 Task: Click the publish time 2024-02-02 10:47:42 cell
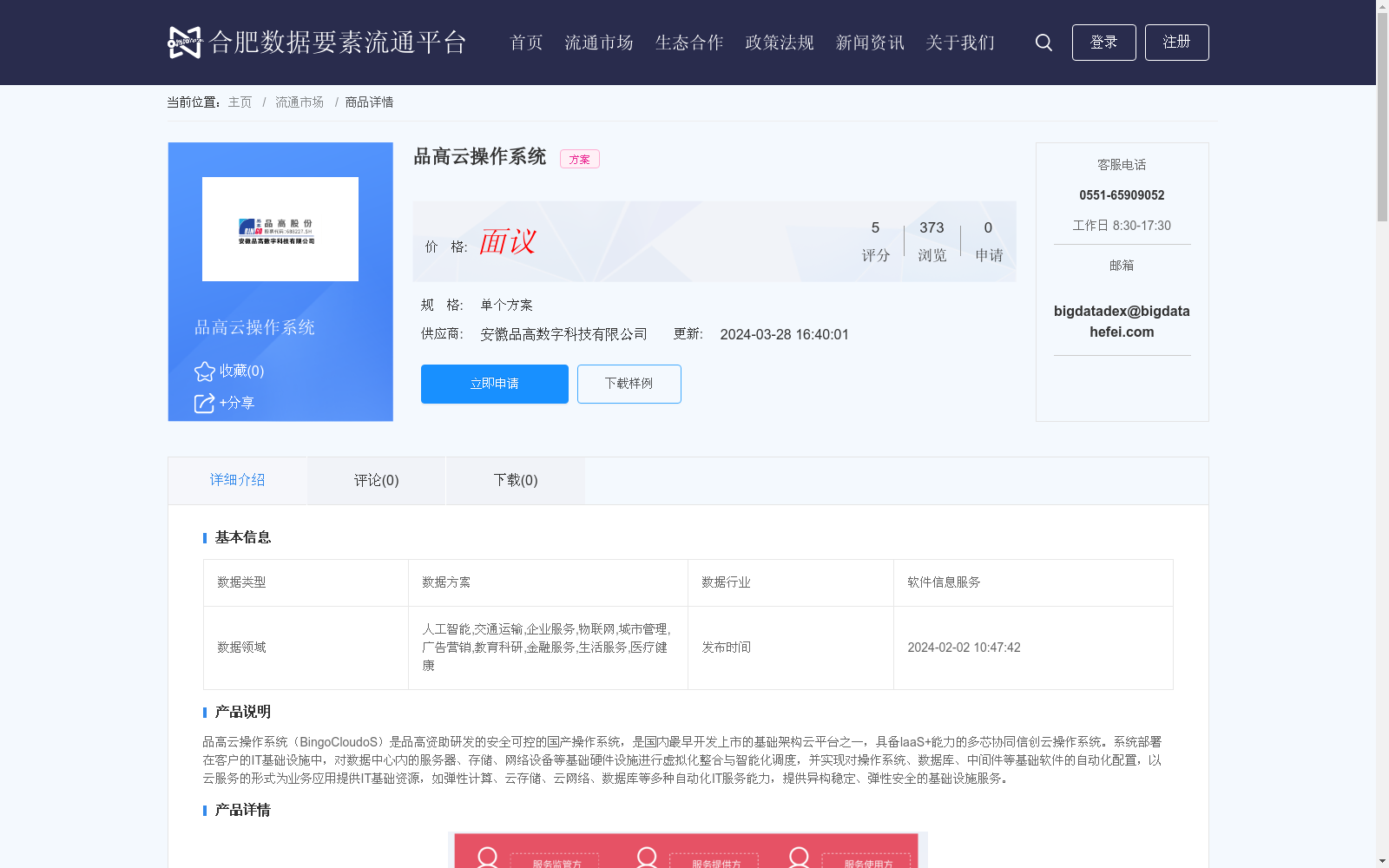[1033, 648]
